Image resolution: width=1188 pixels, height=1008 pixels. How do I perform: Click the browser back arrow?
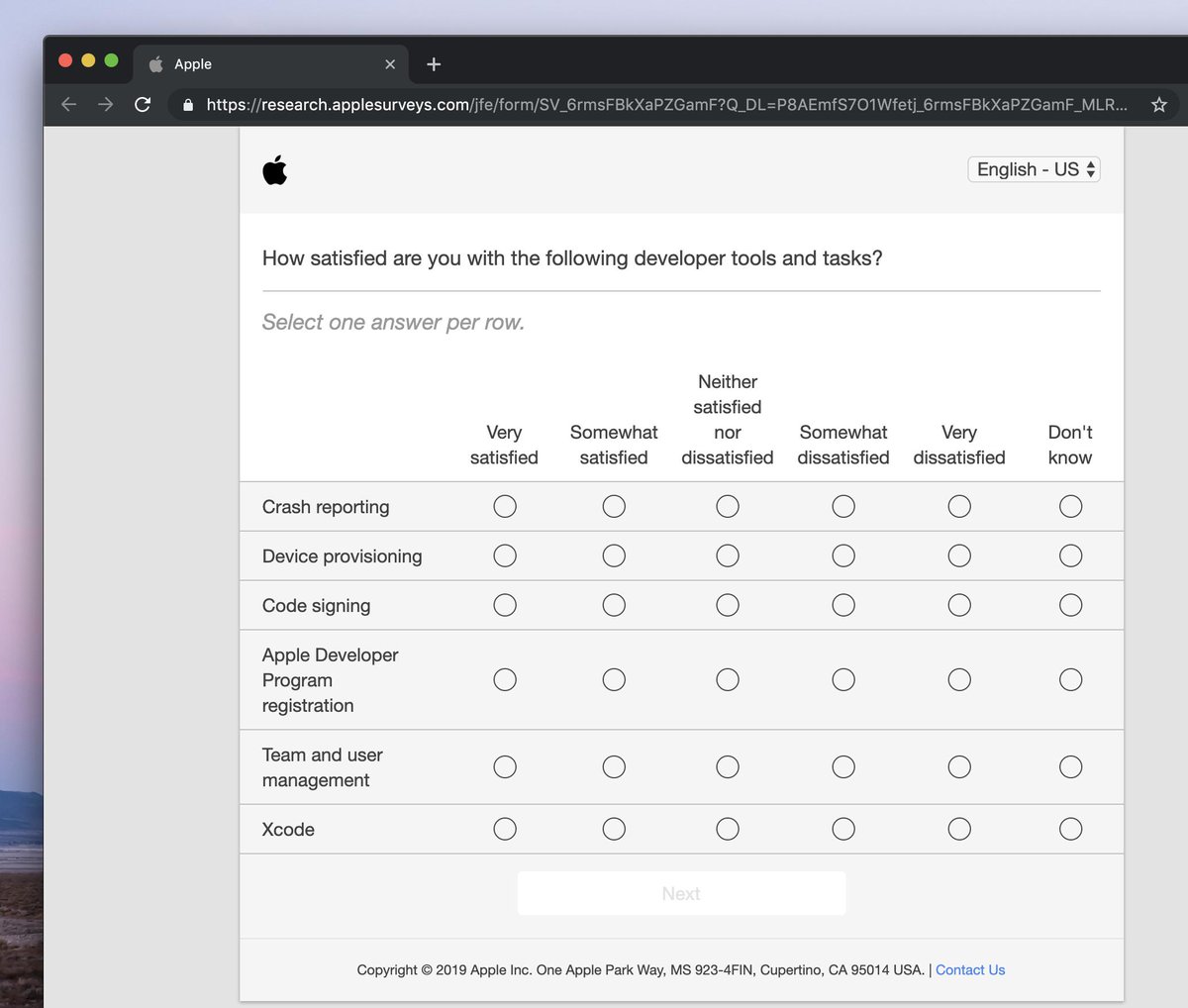[x=68, y=105]
